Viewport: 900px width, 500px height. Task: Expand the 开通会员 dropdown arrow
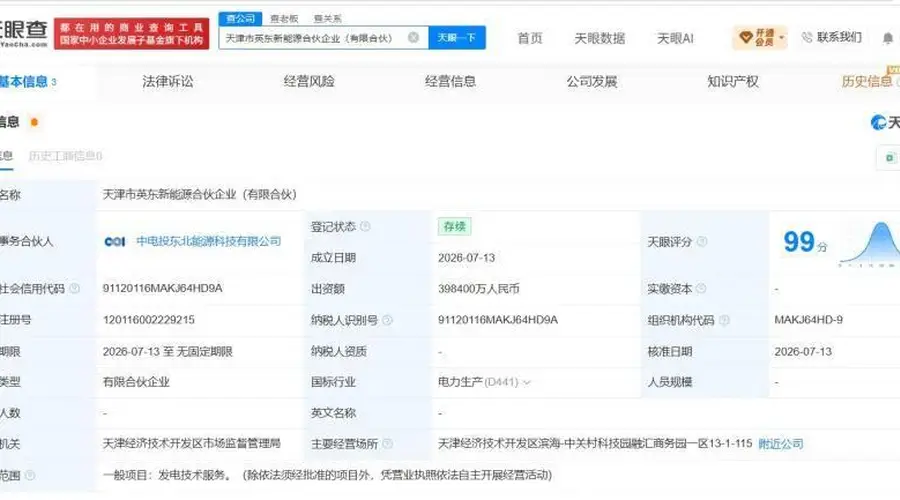[x=781, y=38]
